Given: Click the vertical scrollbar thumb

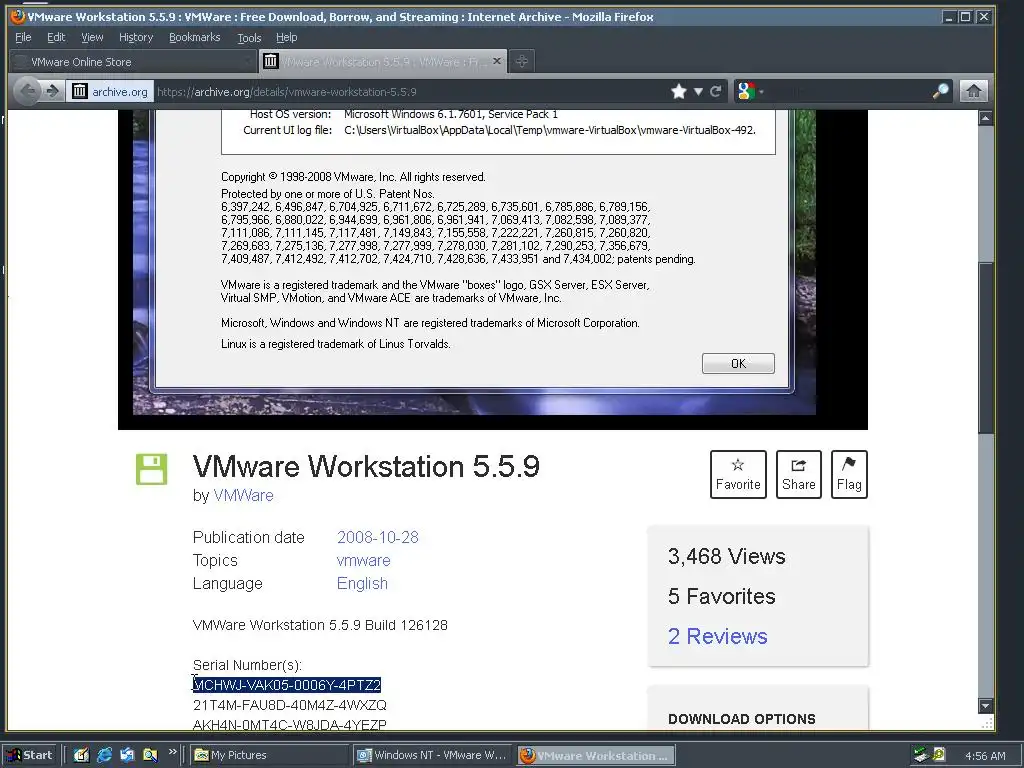Looking at the screenshot, I should point(985,346).
